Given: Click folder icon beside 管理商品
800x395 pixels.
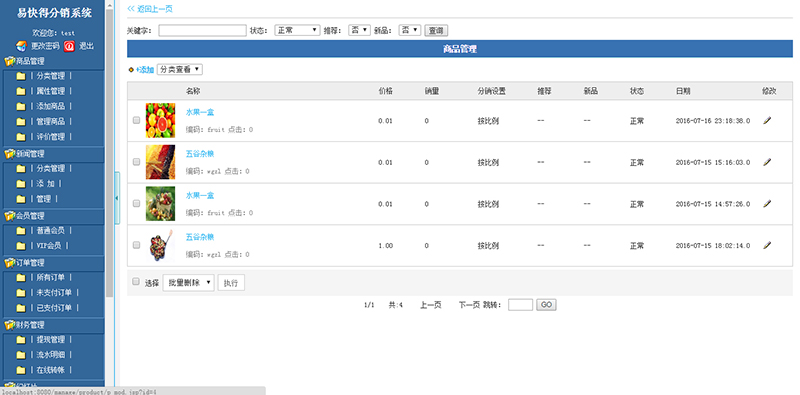Looking at the screenshot, I should [x=20, y=122].
